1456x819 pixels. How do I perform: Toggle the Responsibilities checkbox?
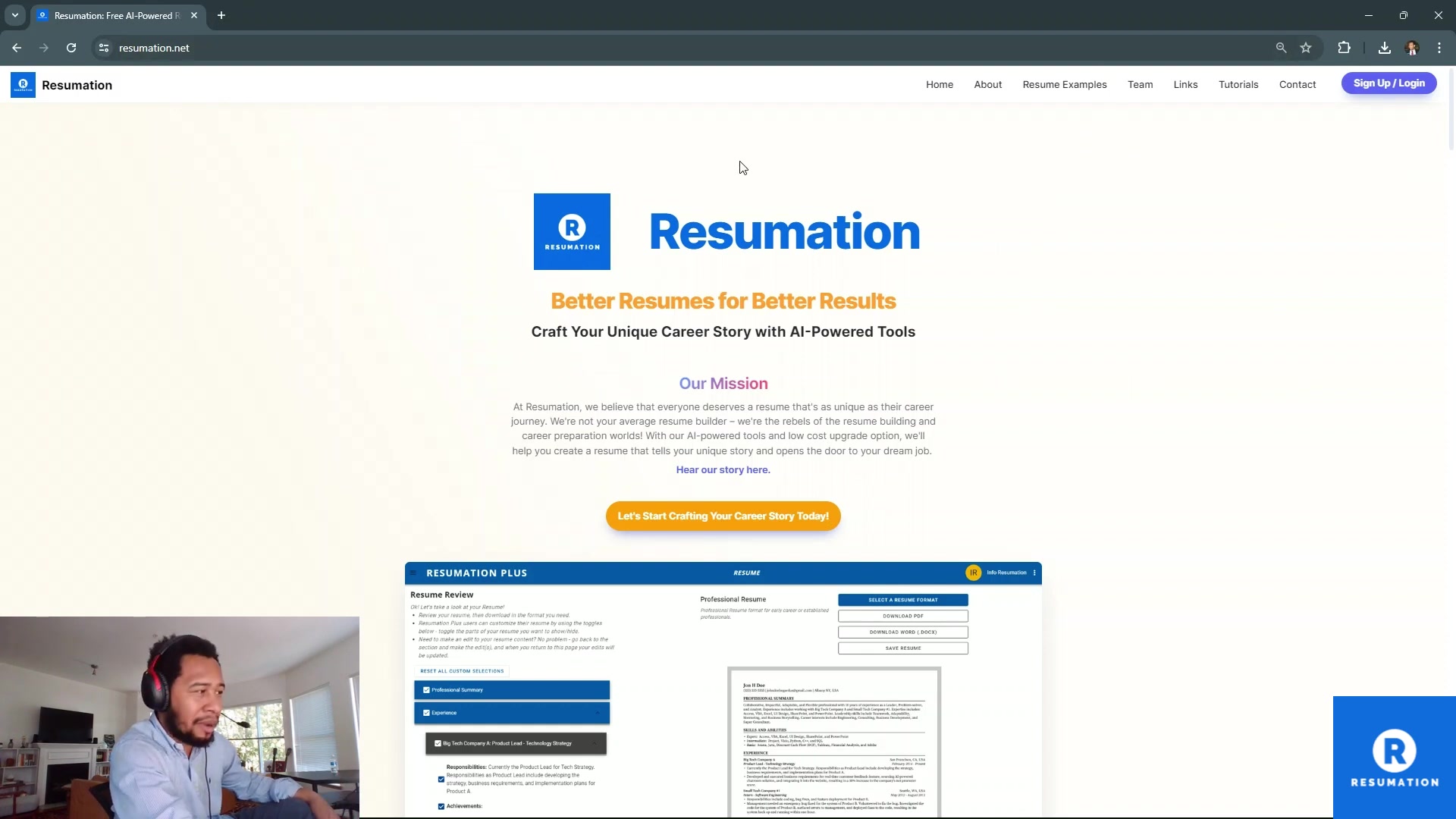tap(441, 779)
